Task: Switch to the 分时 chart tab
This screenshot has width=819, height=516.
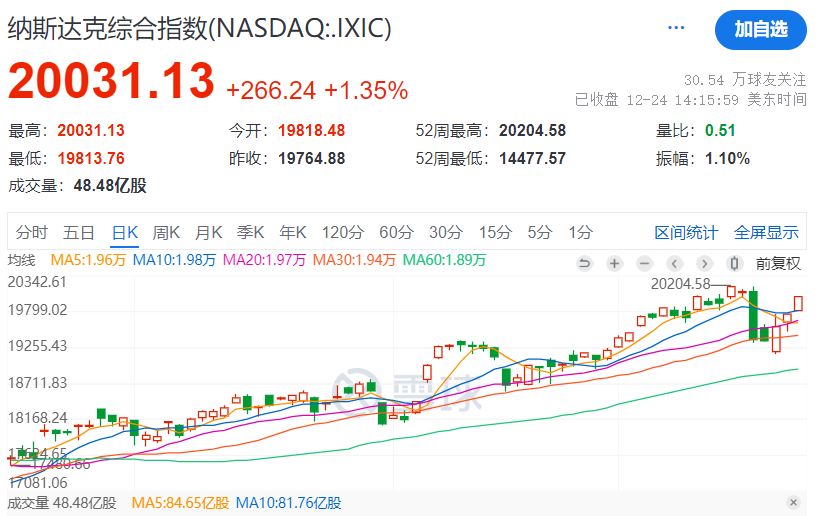Action: pyautogui.click(x=31, y=233)
